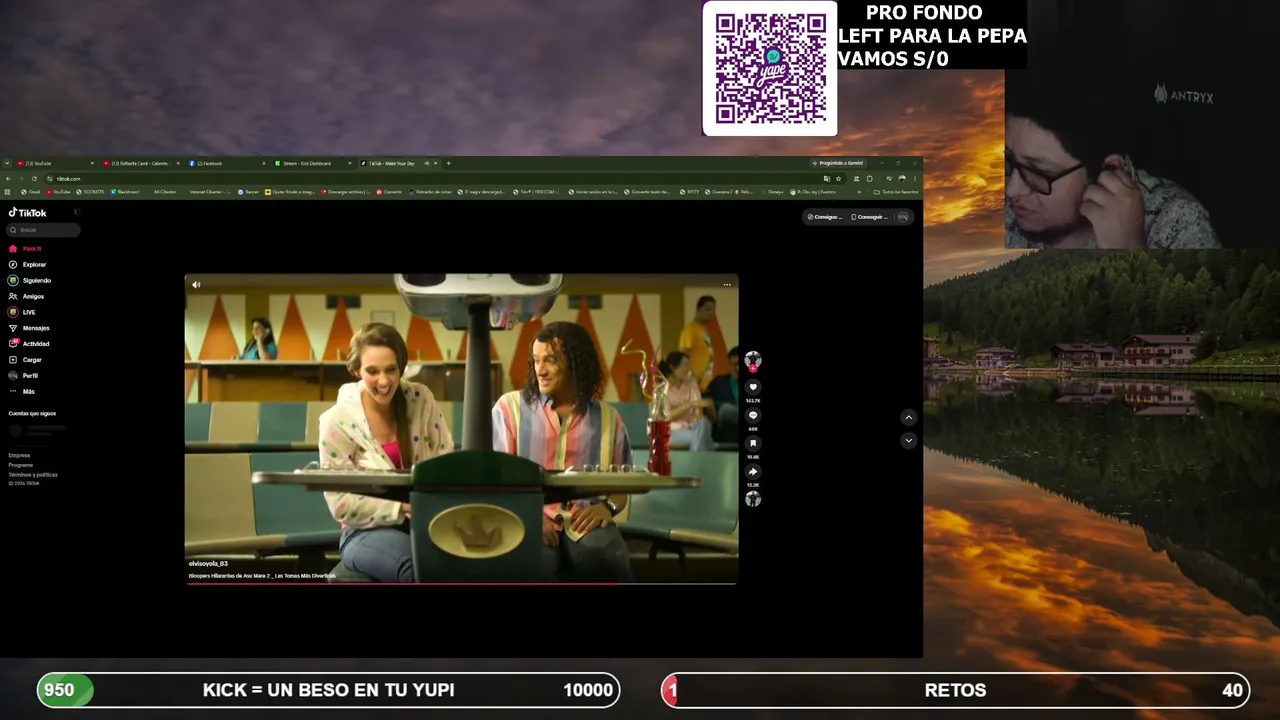Click the TikTok logo
1280x720 pixels.
pyautogui.click(x=28, y=212)
